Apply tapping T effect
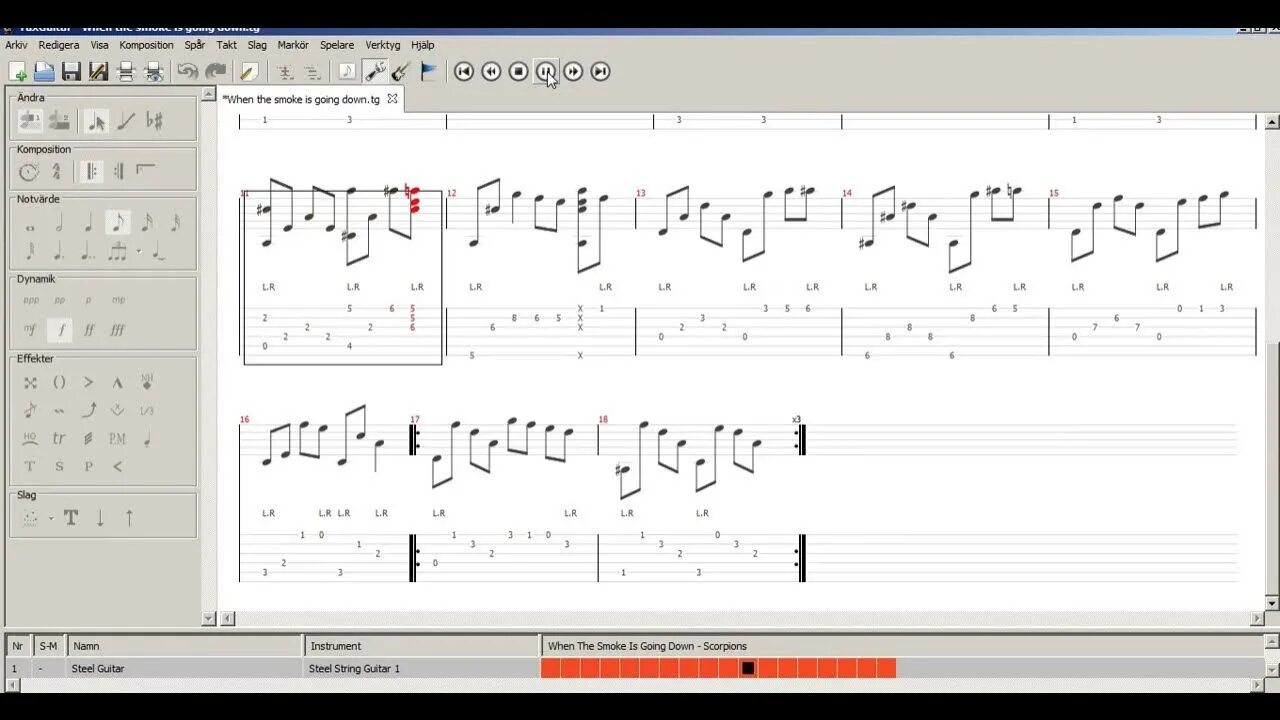This screenshot has height=720, width=1280. pyautogui.click(x=30, y=467)
